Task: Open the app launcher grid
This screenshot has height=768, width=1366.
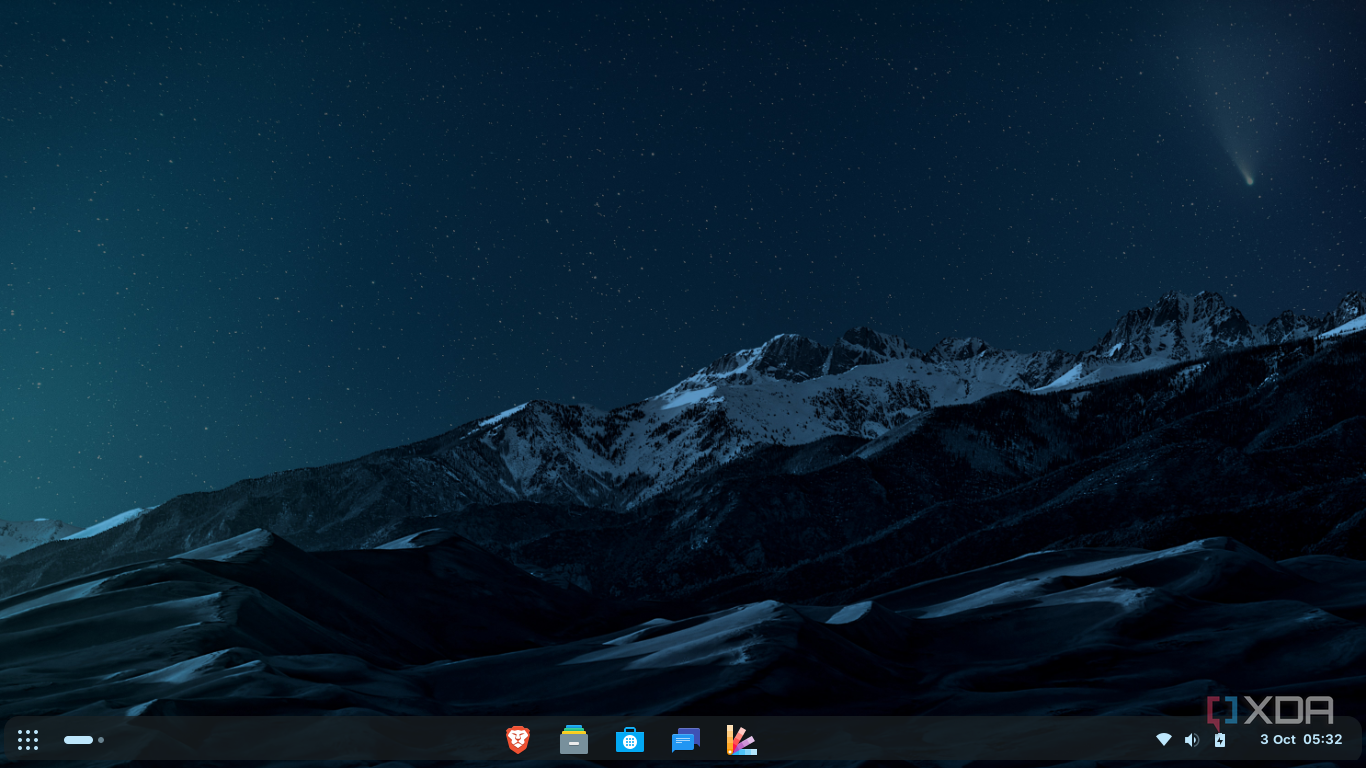Action: (28, 740)
